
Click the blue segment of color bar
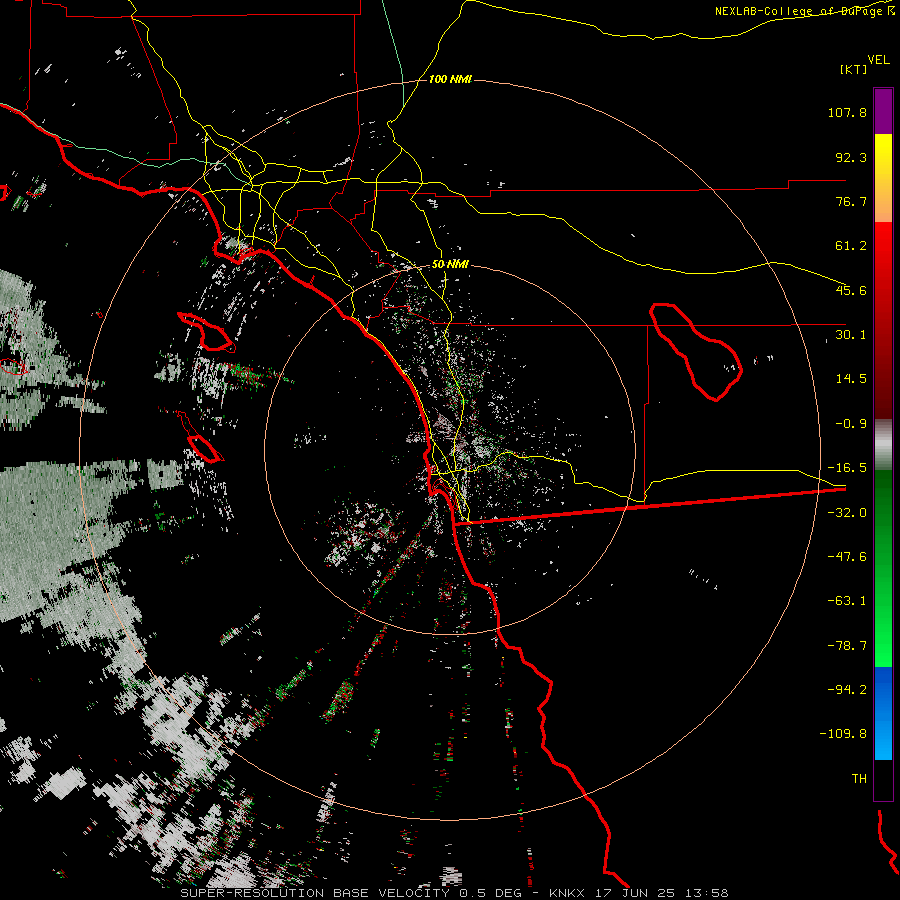(883, 713)
